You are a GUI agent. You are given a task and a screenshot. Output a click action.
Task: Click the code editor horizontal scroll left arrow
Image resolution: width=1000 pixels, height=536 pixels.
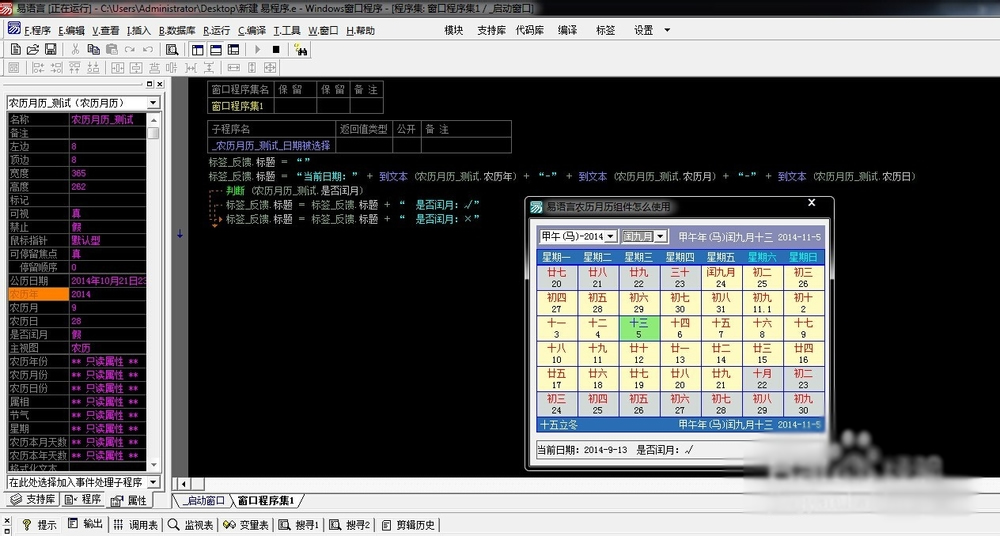pyautogui.click(x=183, y=484)
